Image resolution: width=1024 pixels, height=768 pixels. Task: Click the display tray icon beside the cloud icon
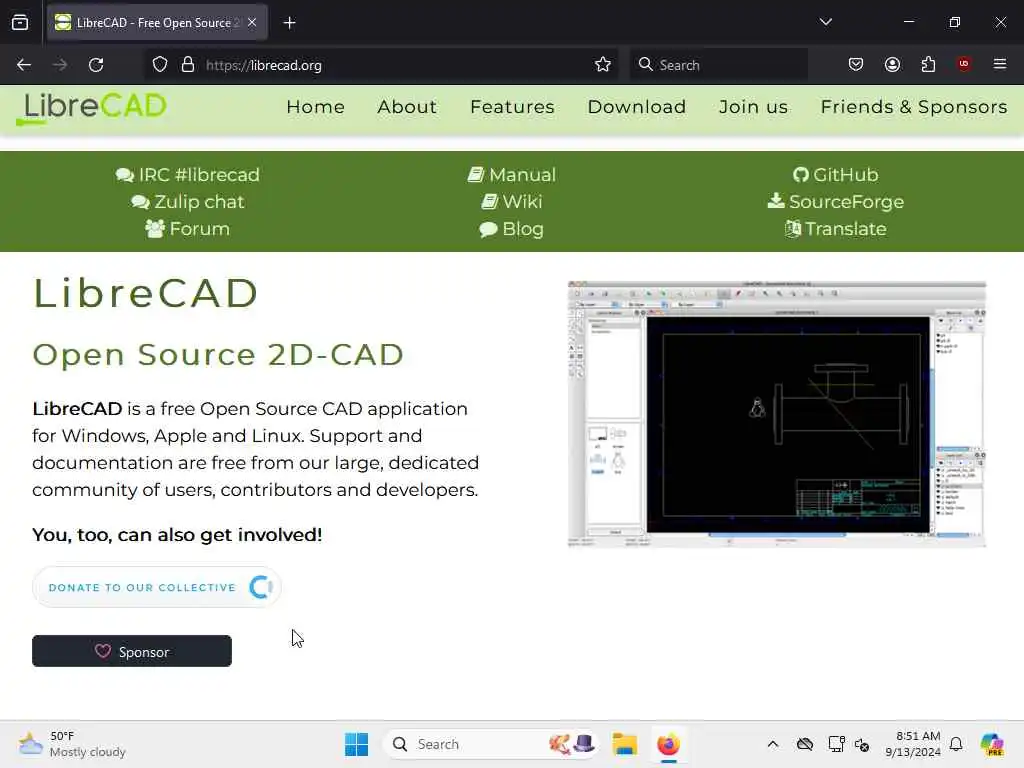click(x=836, y=744)
